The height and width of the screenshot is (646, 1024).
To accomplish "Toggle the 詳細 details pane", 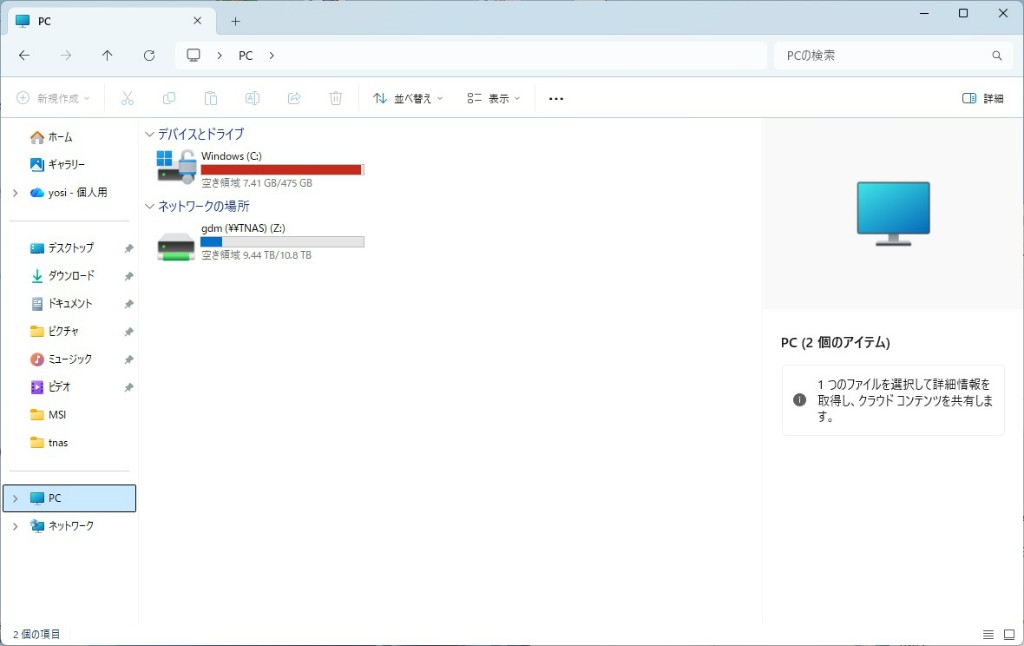I will click(x=983, y=98).
